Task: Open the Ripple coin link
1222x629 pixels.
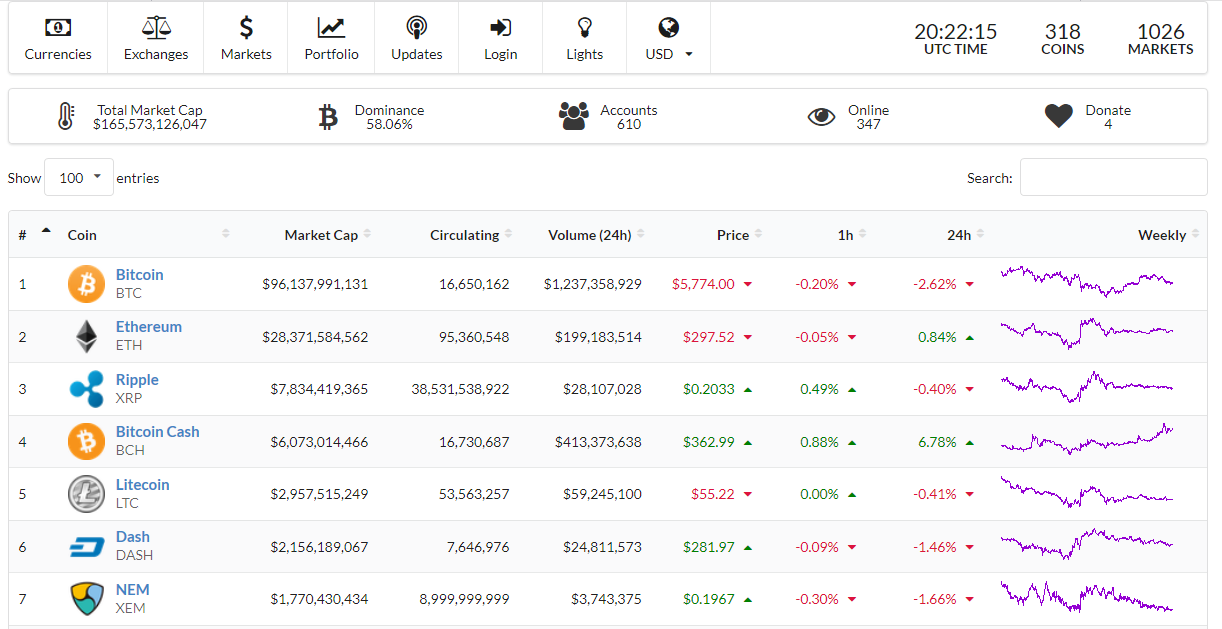Action: tap(137, 380)
